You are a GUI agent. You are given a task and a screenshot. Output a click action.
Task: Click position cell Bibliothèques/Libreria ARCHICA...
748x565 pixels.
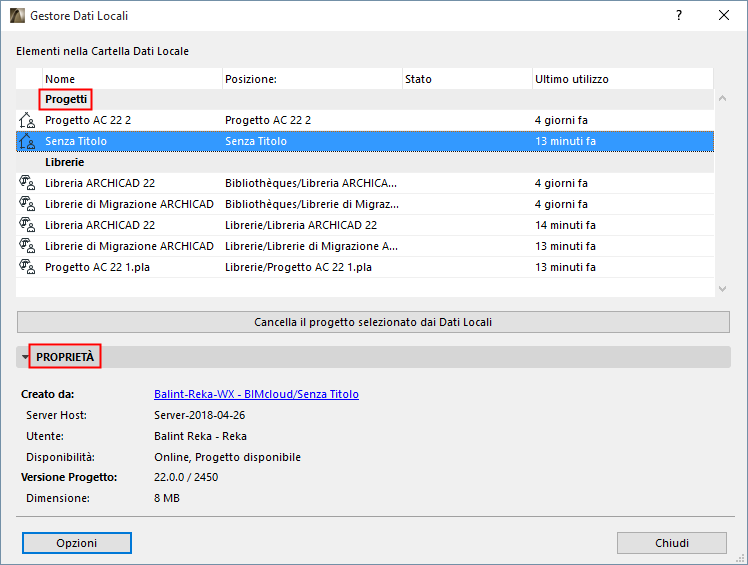coord(311,183)
